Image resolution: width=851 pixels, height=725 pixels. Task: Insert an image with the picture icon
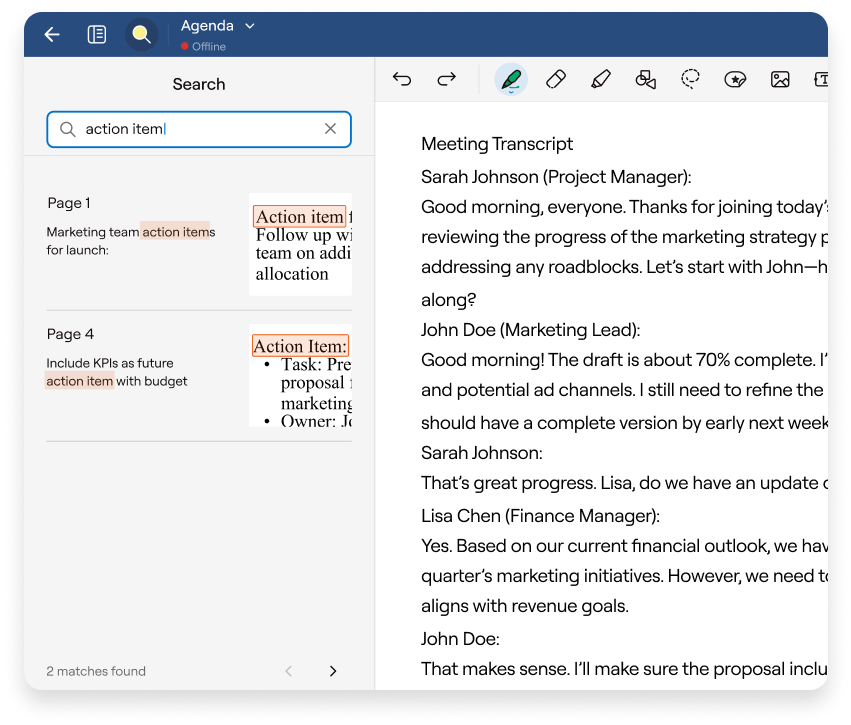click(x=780, y=80)
